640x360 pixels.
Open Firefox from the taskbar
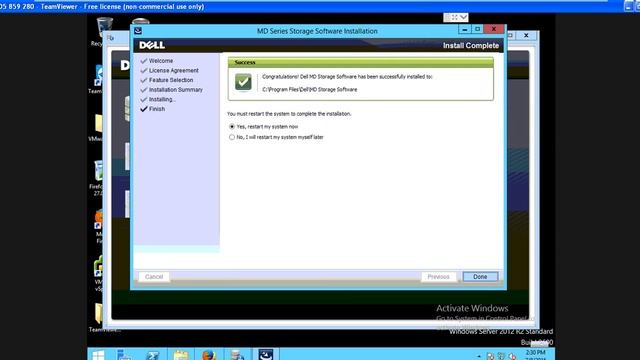(209, 355)
